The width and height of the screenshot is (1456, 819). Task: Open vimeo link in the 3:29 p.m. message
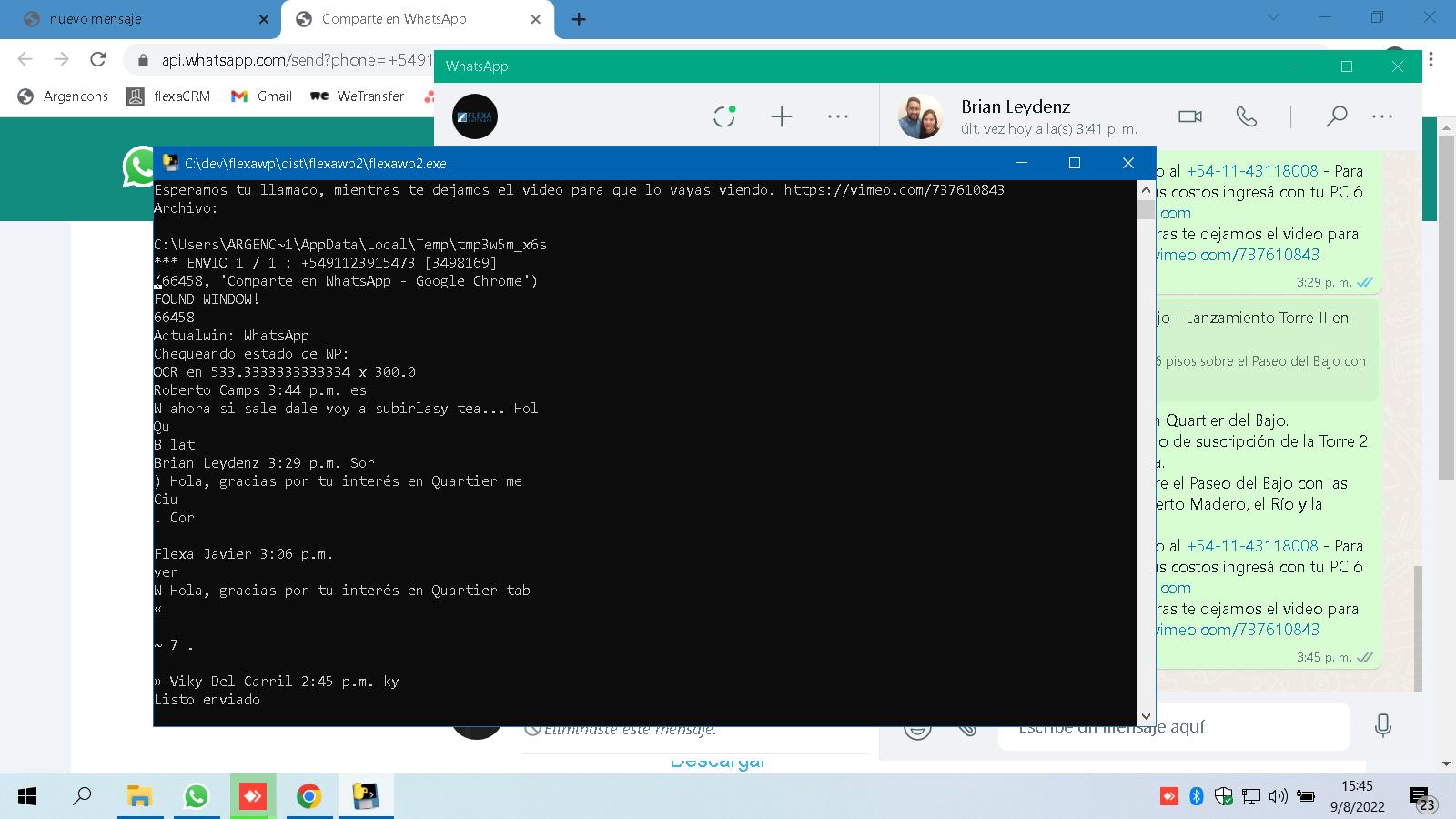pos(1238,255)
